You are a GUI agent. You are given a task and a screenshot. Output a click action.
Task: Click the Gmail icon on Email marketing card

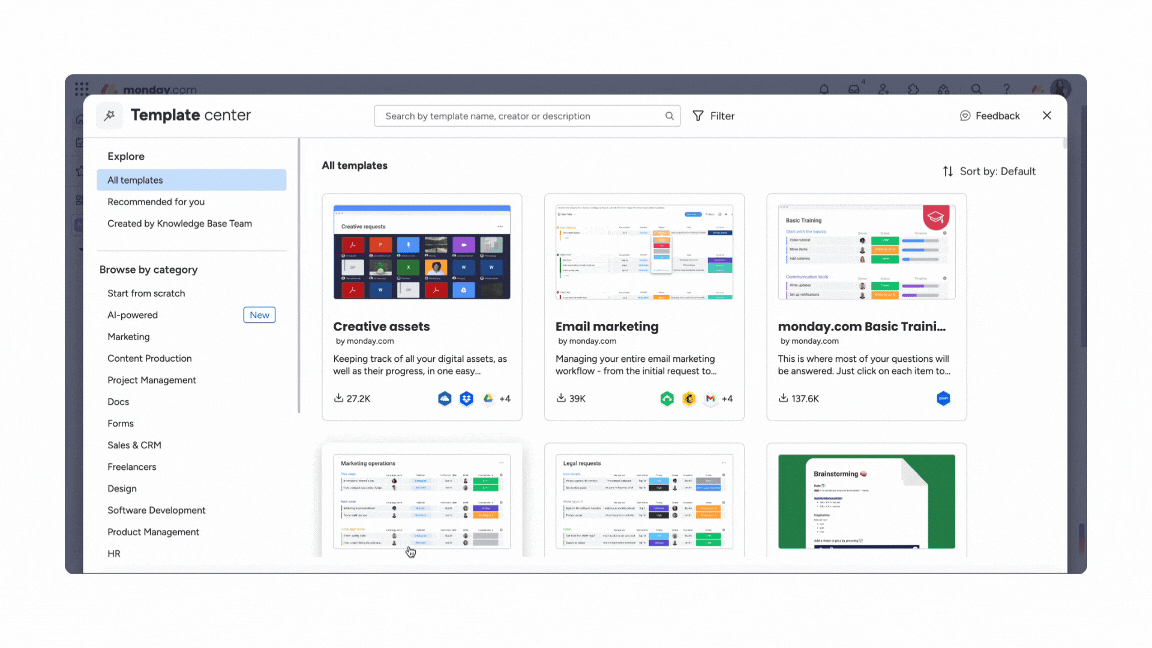pos(710,399)
